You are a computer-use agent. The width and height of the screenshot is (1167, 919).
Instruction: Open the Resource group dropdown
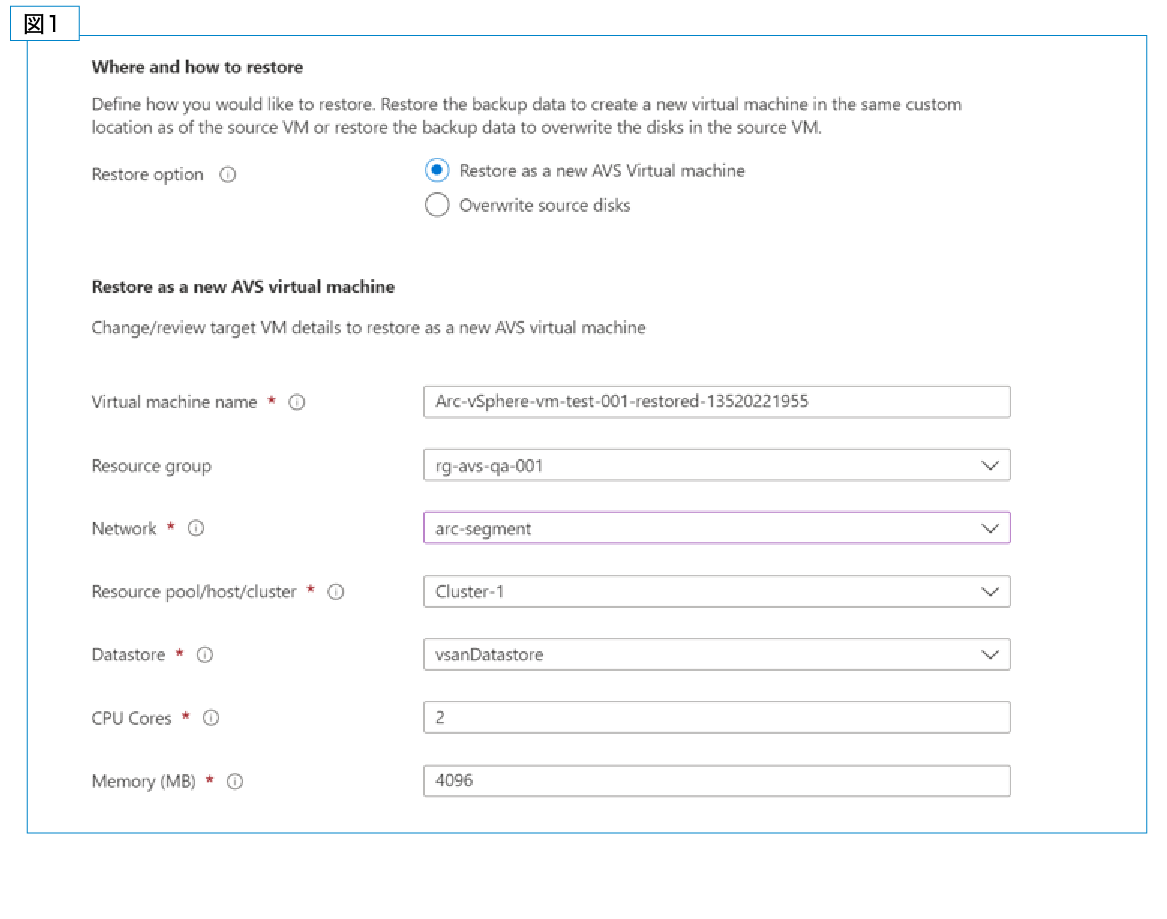click(x=716, y=465)
